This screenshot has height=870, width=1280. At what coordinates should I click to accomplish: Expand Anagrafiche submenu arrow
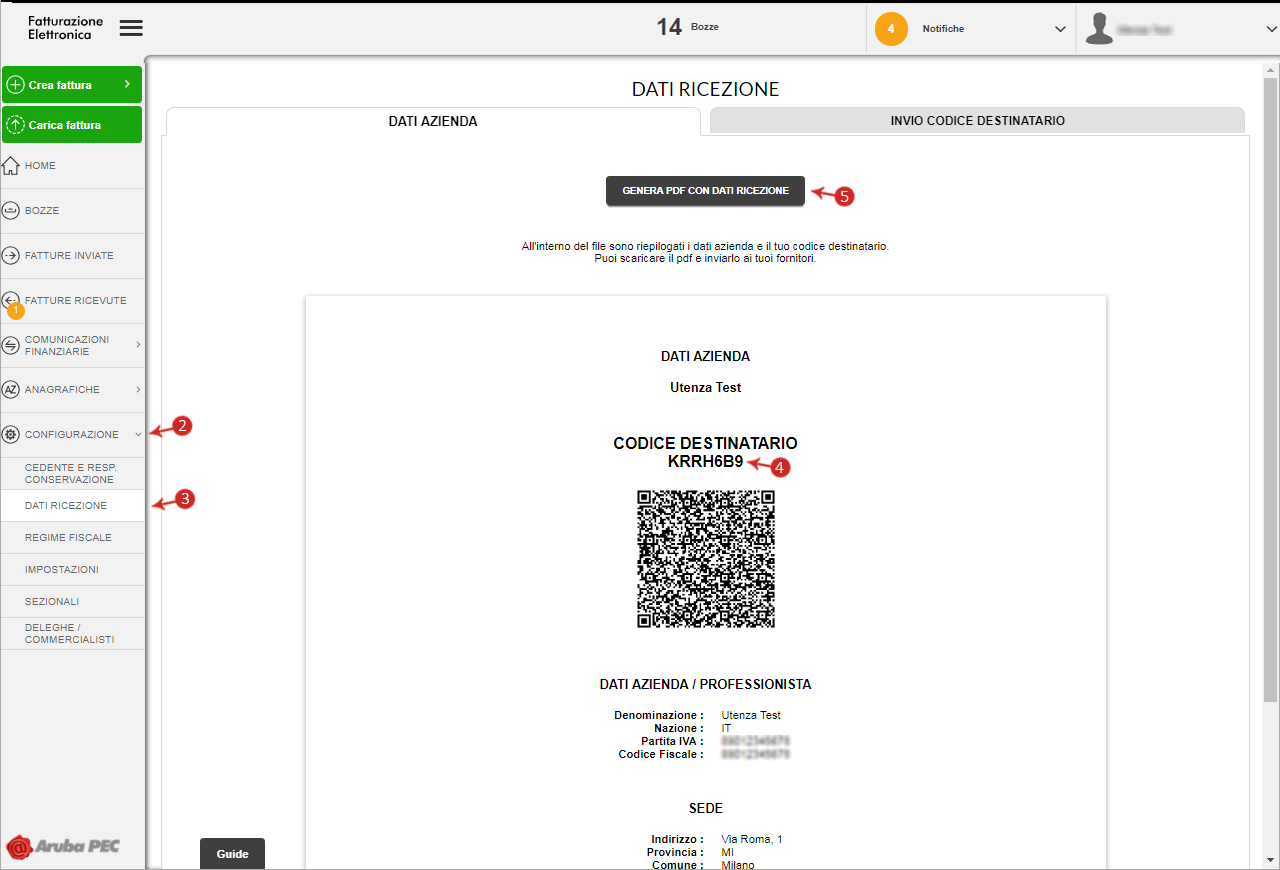(138, 389)
